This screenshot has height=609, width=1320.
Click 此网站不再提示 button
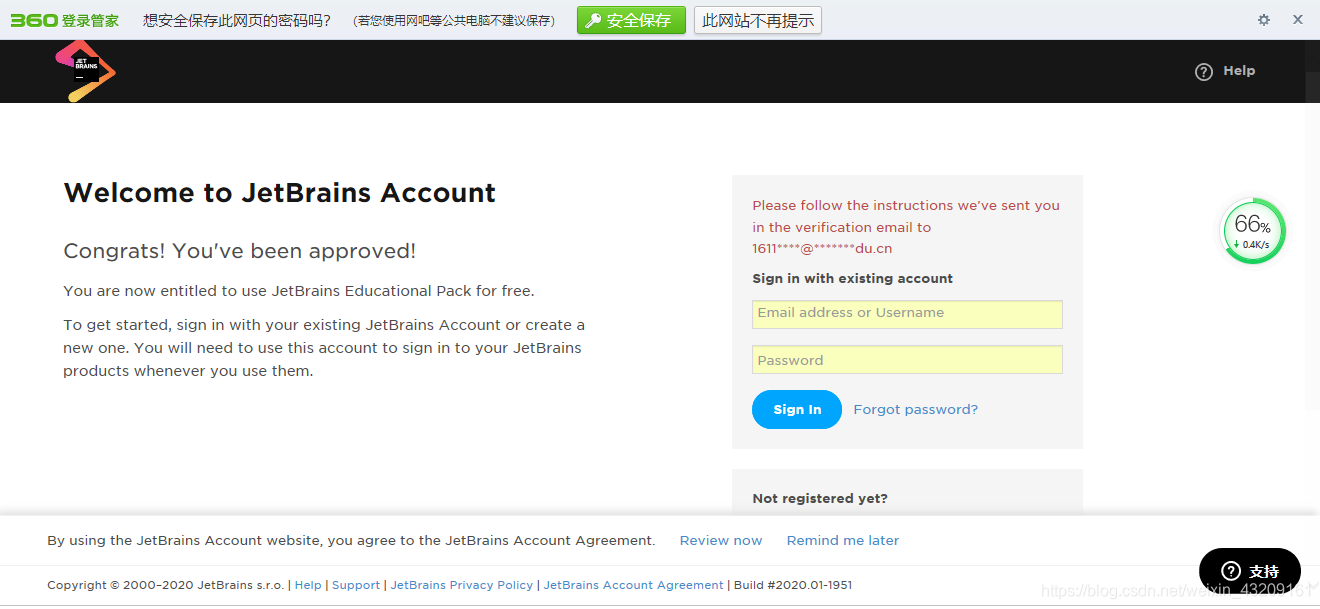click(758, 20)
